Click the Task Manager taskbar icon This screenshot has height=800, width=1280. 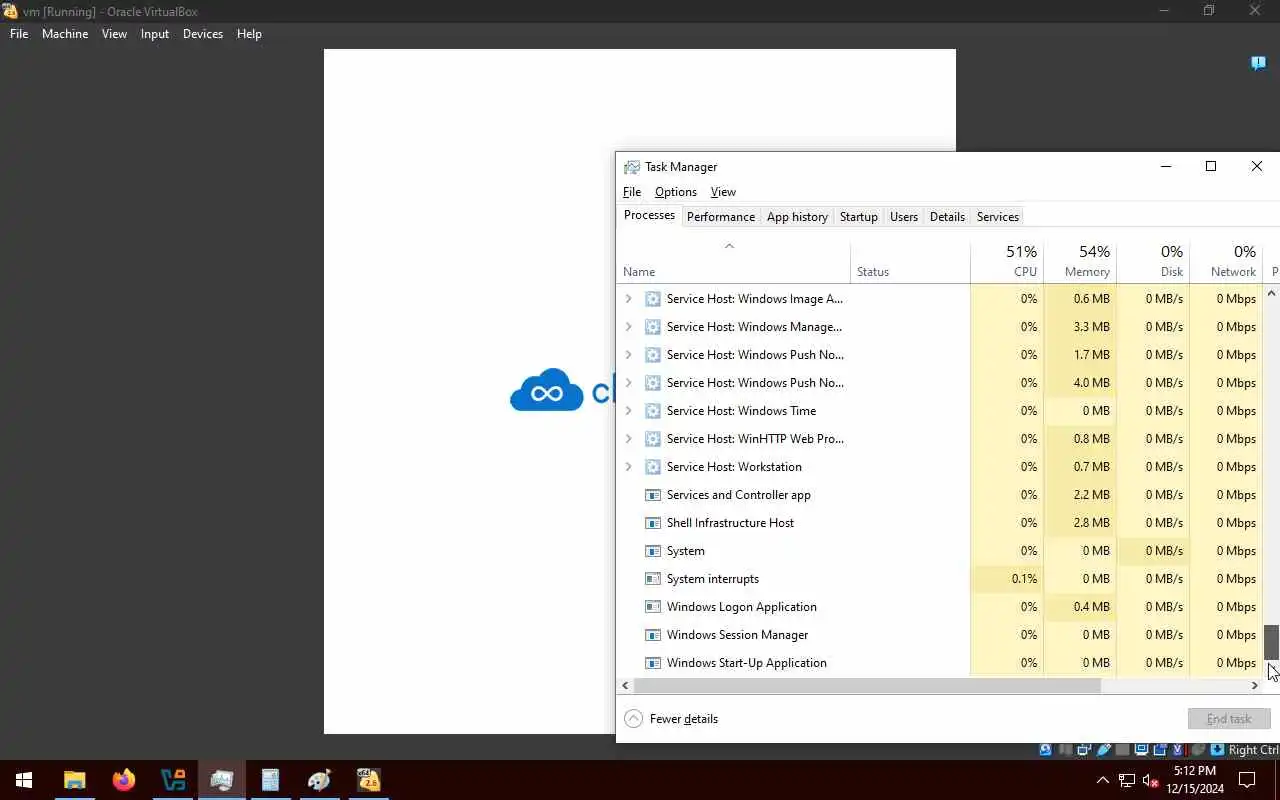point(222,780)
